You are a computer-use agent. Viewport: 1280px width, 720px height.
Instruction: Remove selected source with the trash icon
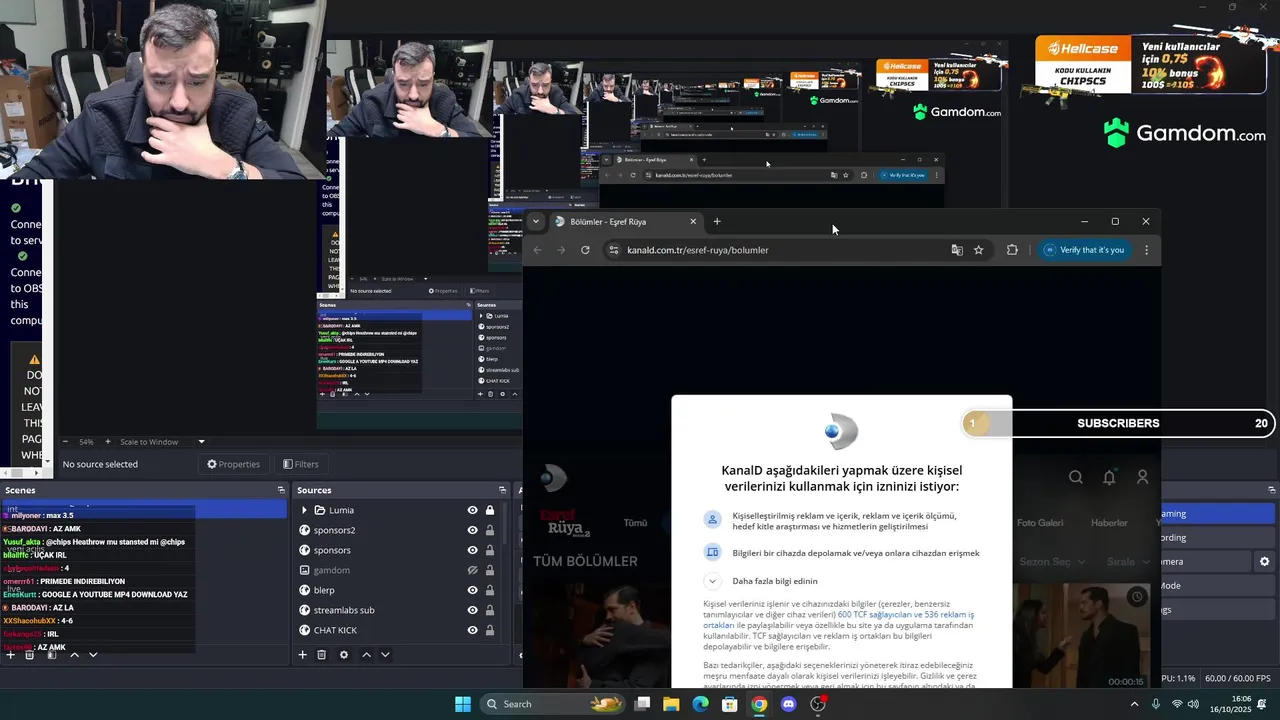pos(321,655)
